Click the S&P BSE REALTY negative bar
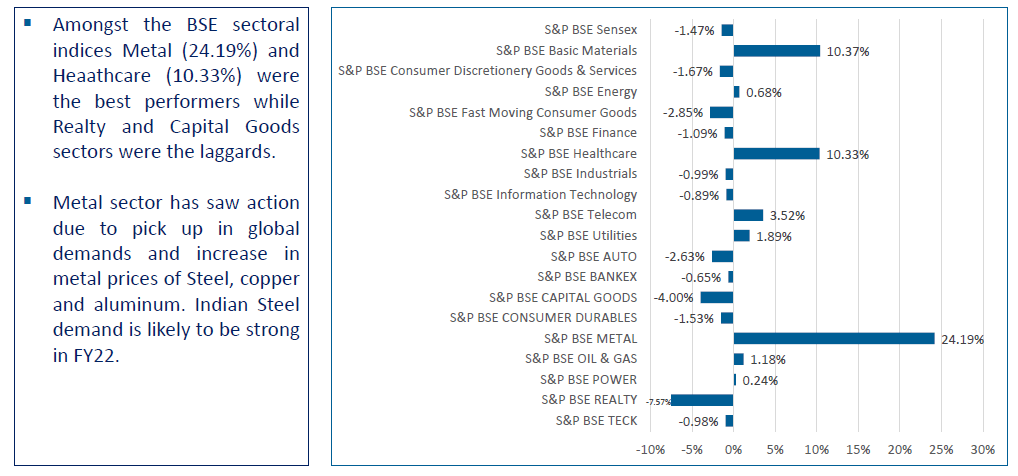Image resolution: width=1018 pixels, height=476 pixels. (701, 400)
